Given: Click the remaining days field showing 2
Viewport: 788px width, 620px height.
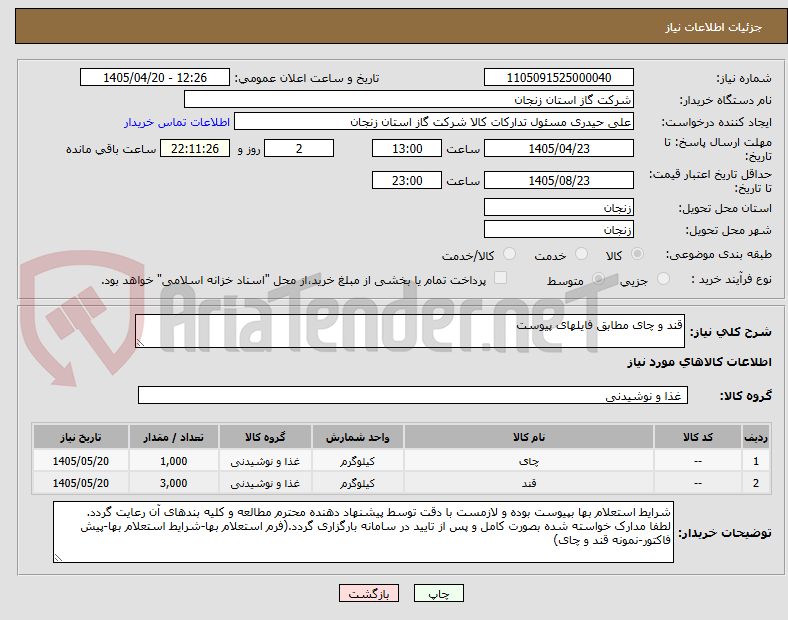Looking at the screenshot, I should coord(299,149).
